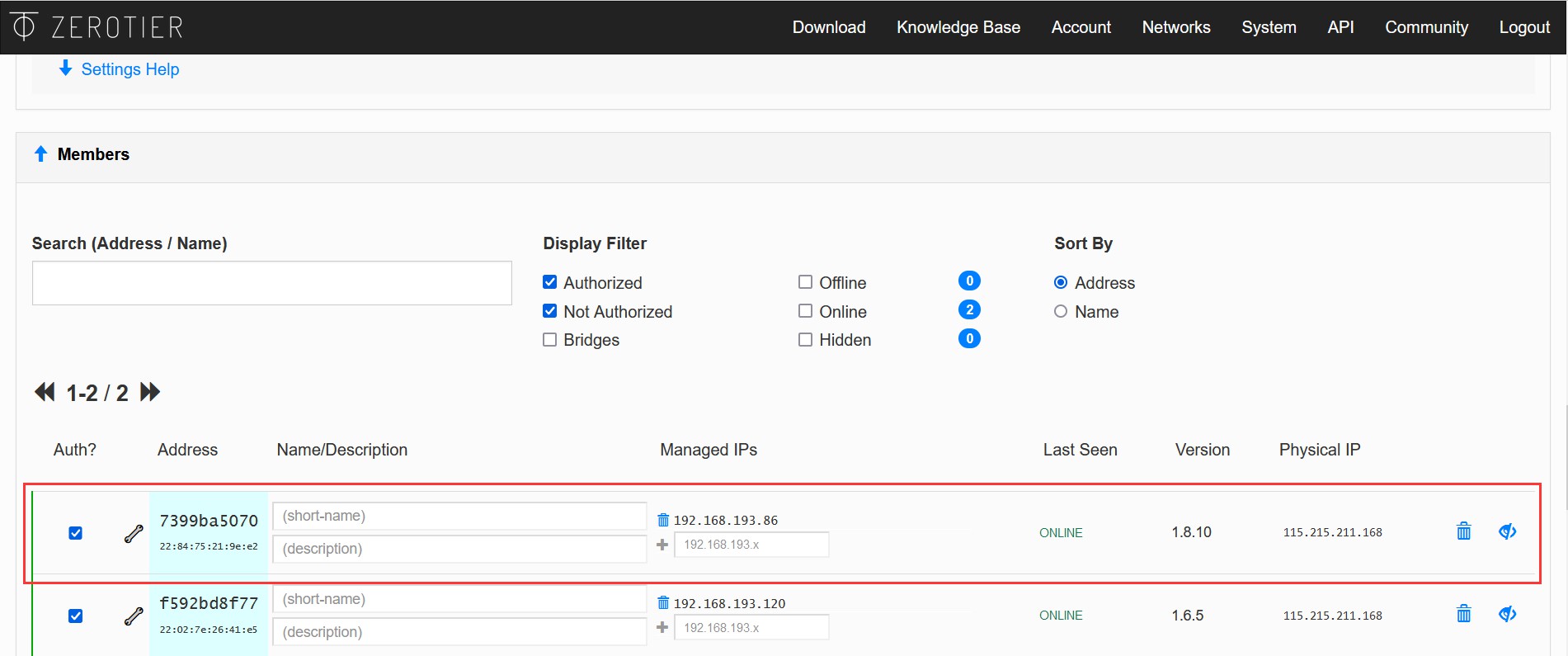Focus the member search input field
The height and width of the screenshot is (656, 1568).
coord(271,283)
